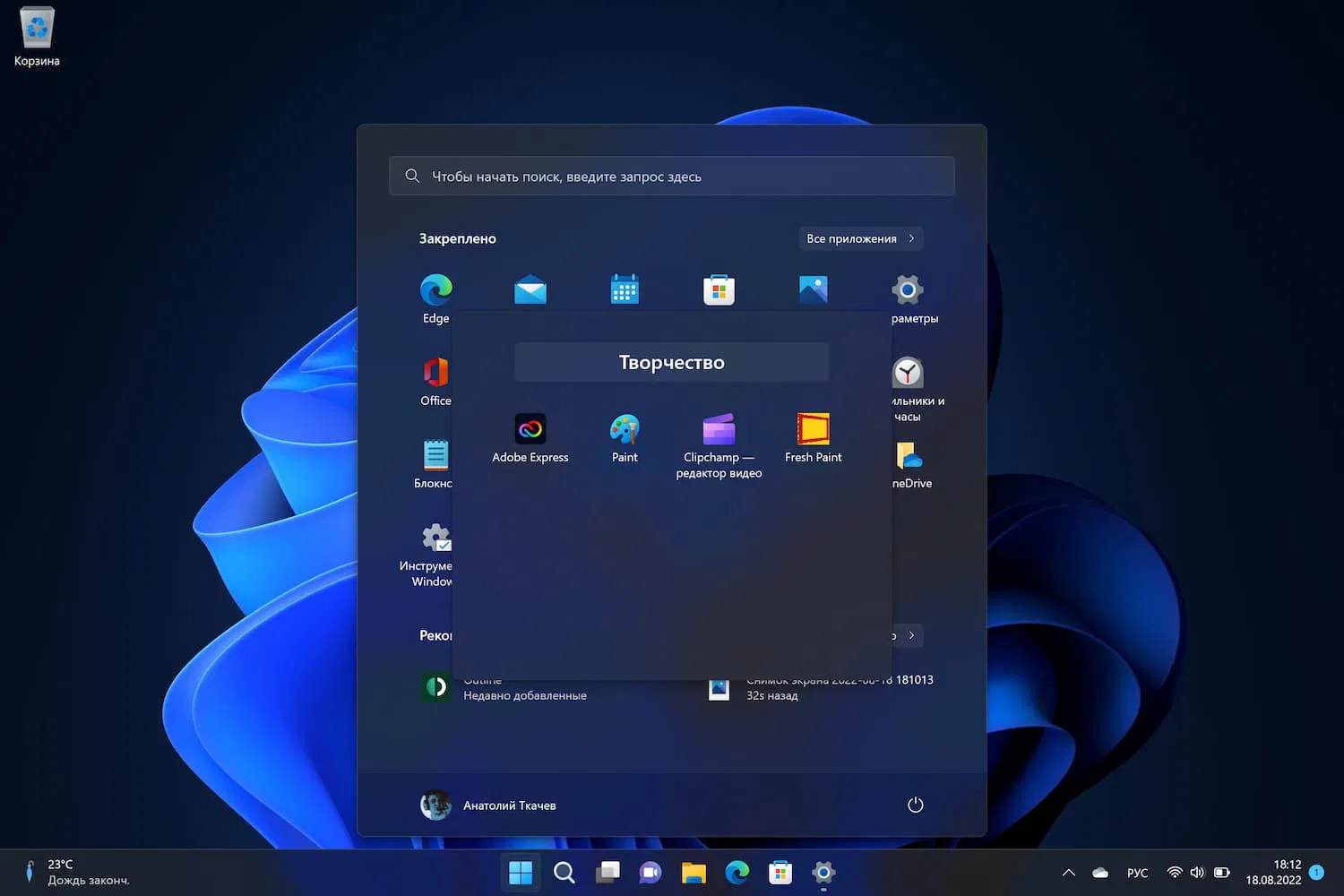Open Анатолий Ткачев user account menu

coord(488,805)
